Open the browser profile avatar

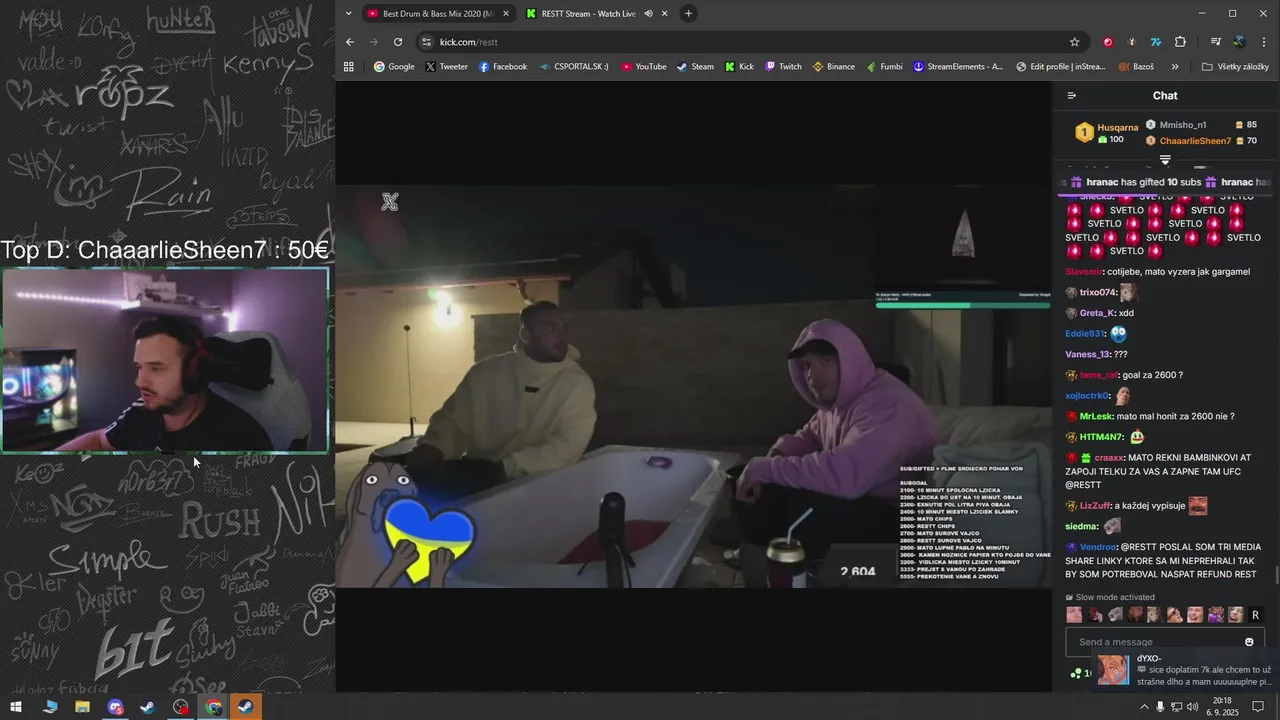(1239, 42)
